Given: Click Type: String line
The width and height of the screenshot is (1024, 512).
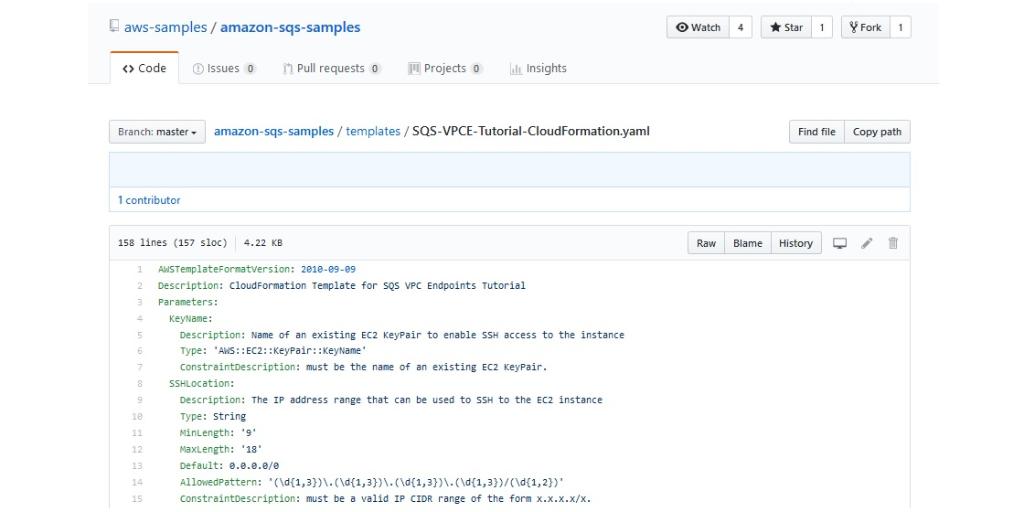Looking at the screenshot, I should pos(213,416).
